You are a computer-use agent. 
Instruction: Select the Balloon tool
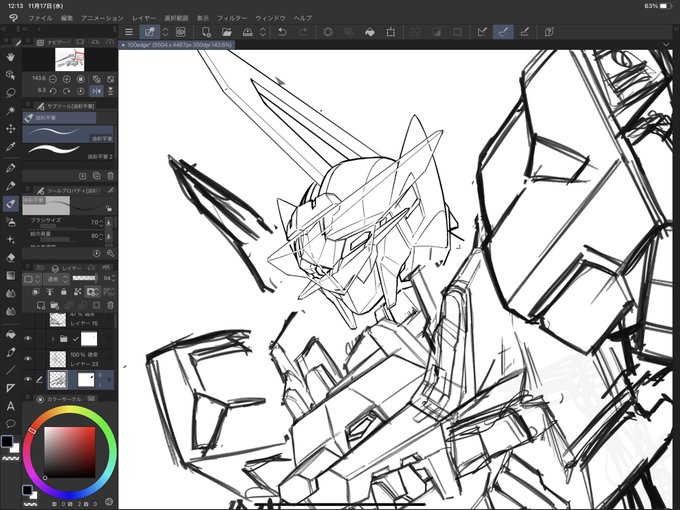(10, 424)
